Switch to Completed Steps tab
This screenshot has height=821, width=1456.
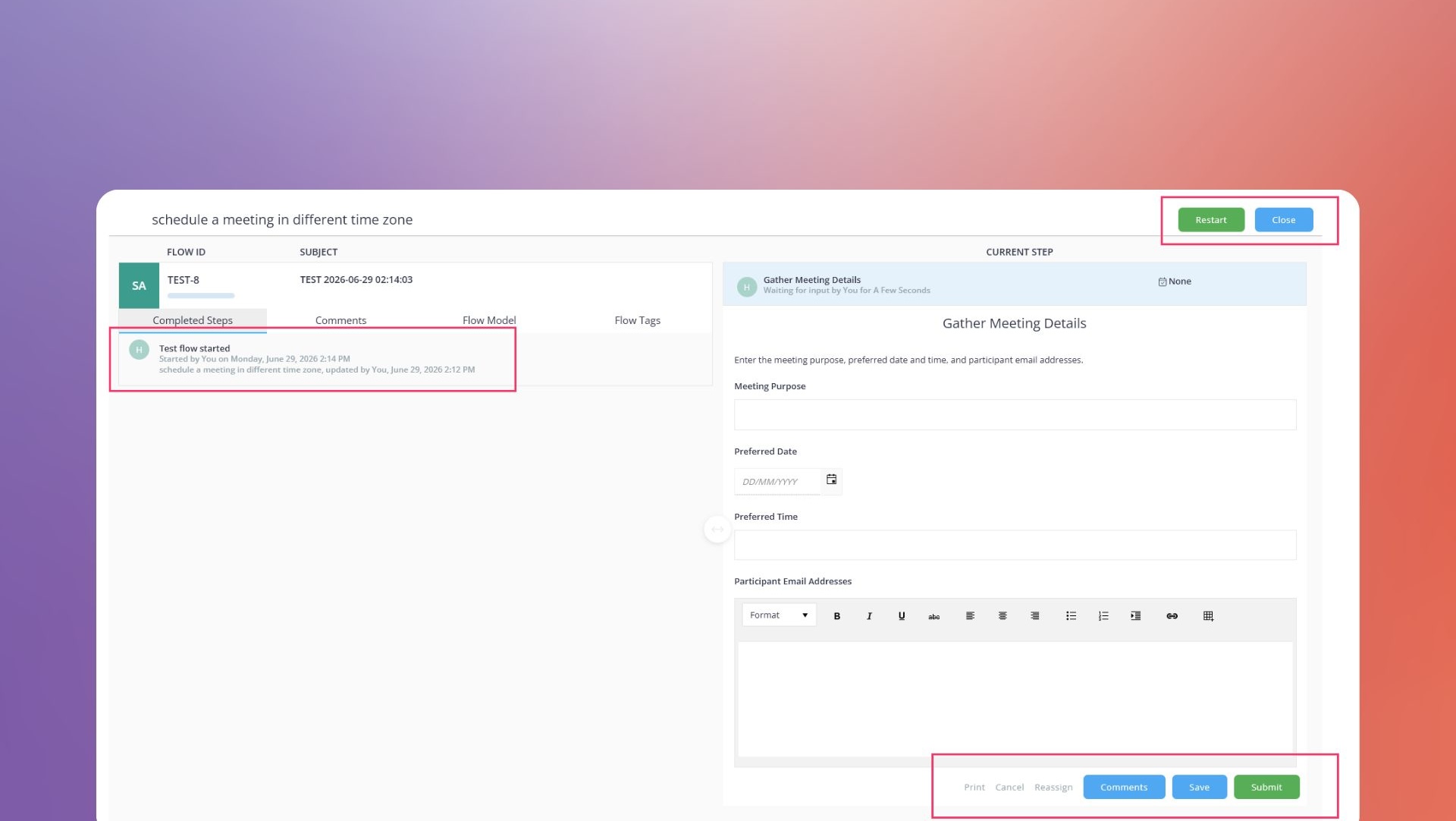193,320
